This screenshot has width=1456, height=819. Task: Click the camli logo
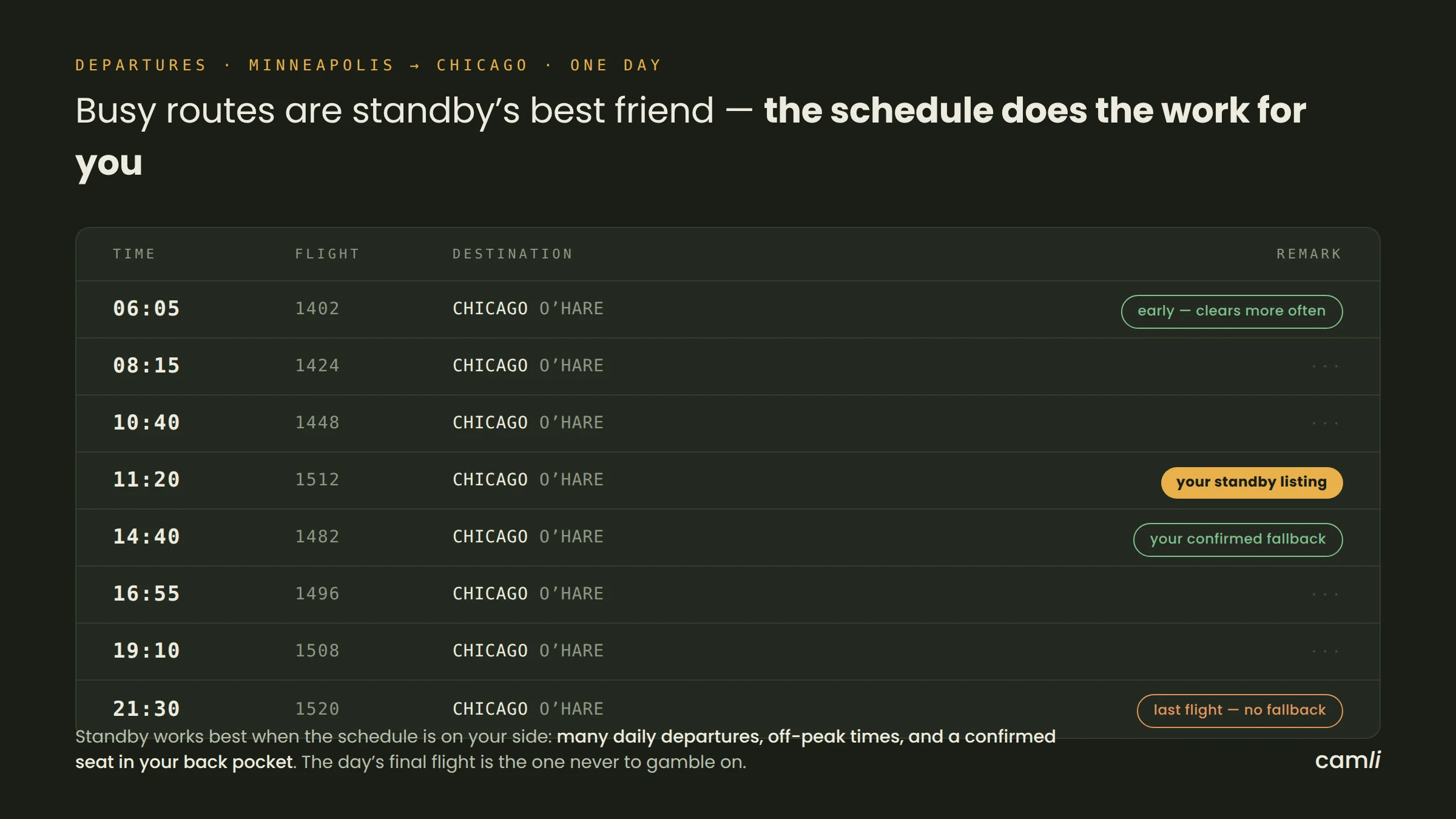(1347, 760)
